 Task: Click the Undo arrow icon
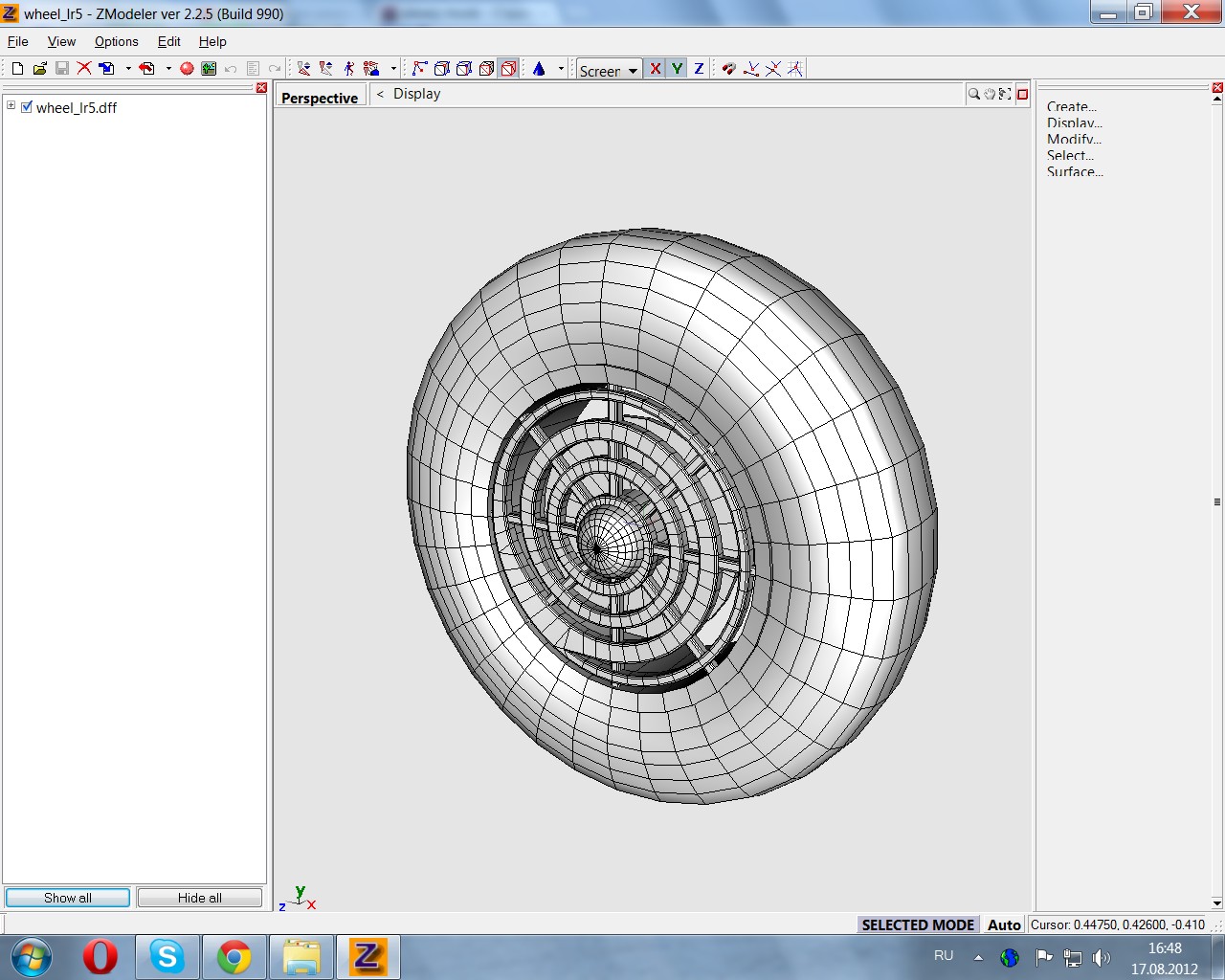coord(231,69)
